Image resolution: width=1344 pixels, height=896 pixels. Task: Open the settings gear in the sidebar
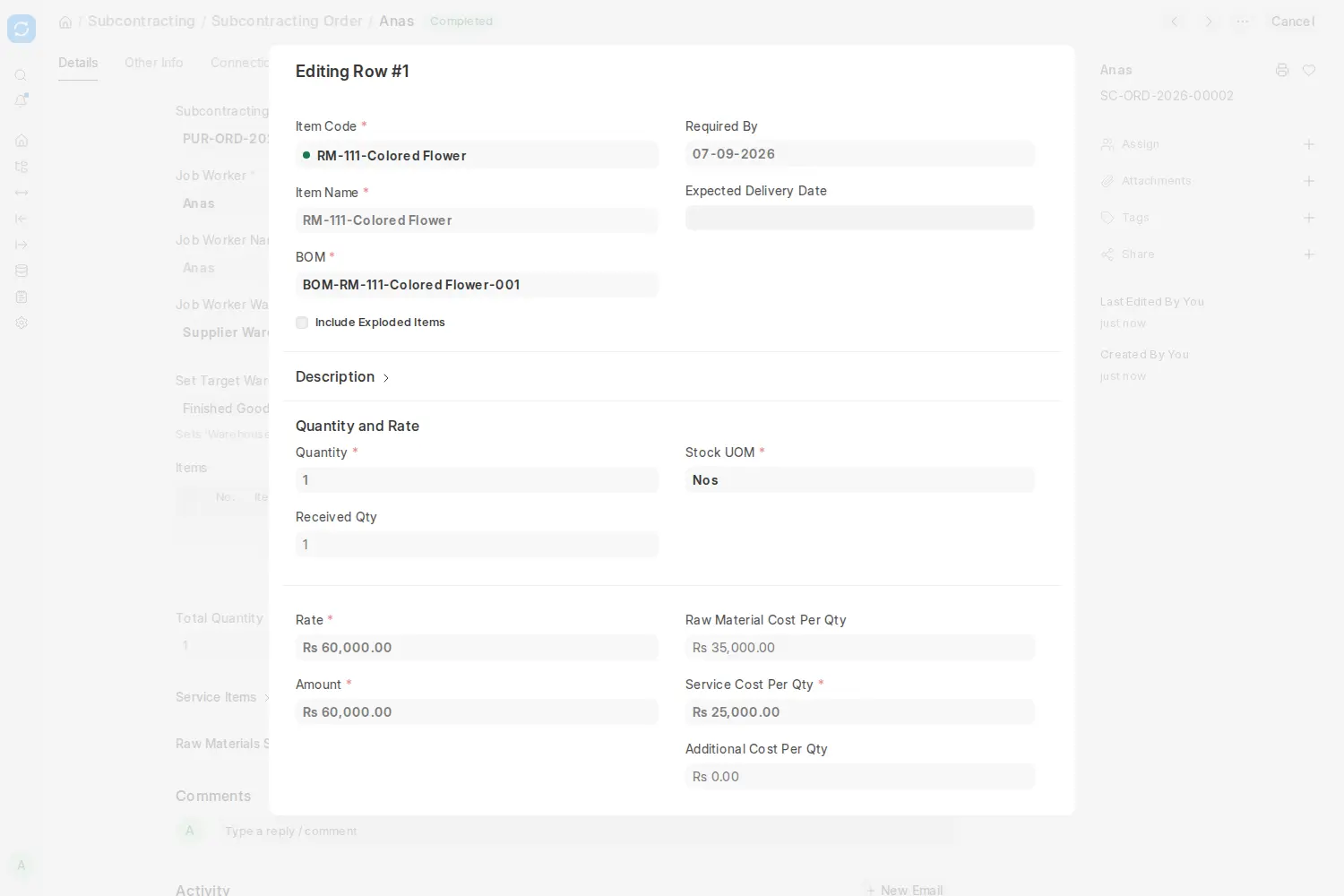22,323
